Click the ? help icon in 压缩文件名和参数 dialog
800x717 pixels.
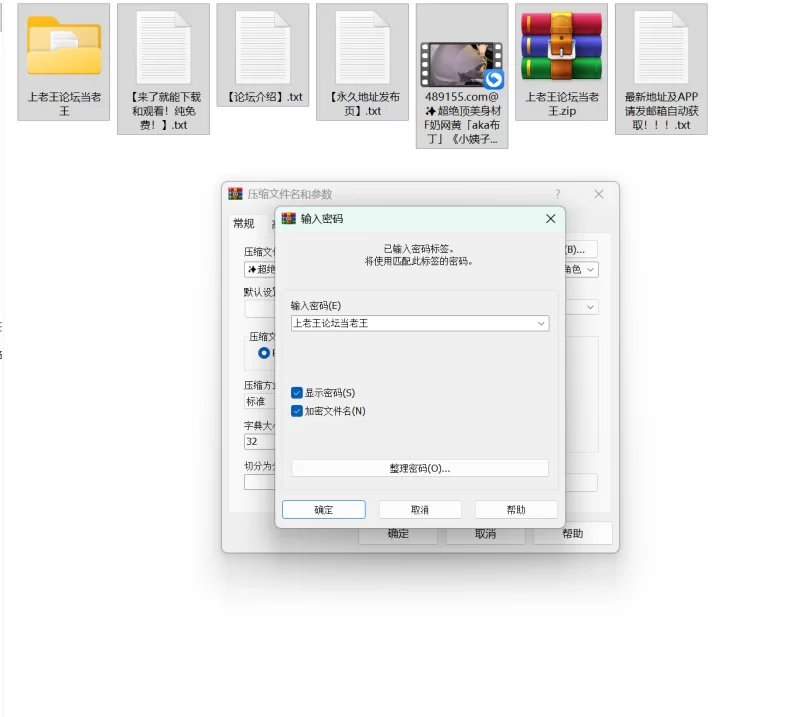(558, 194)
